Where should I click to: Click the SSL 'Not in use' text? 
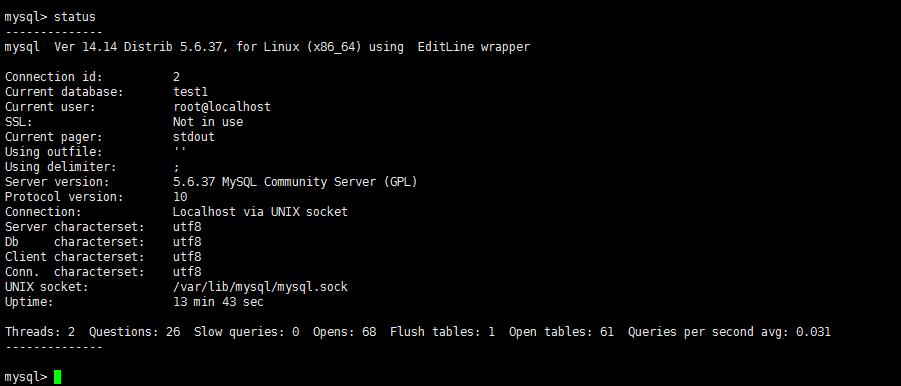pyautogui.click(x=208, y=122)
